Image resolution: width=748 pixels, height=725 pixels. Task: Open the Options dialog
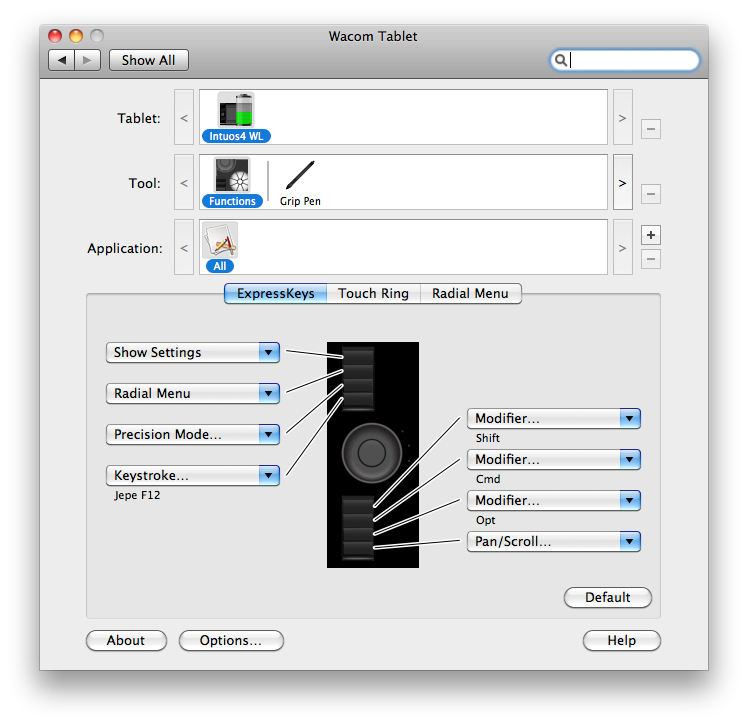click(231, 641)
